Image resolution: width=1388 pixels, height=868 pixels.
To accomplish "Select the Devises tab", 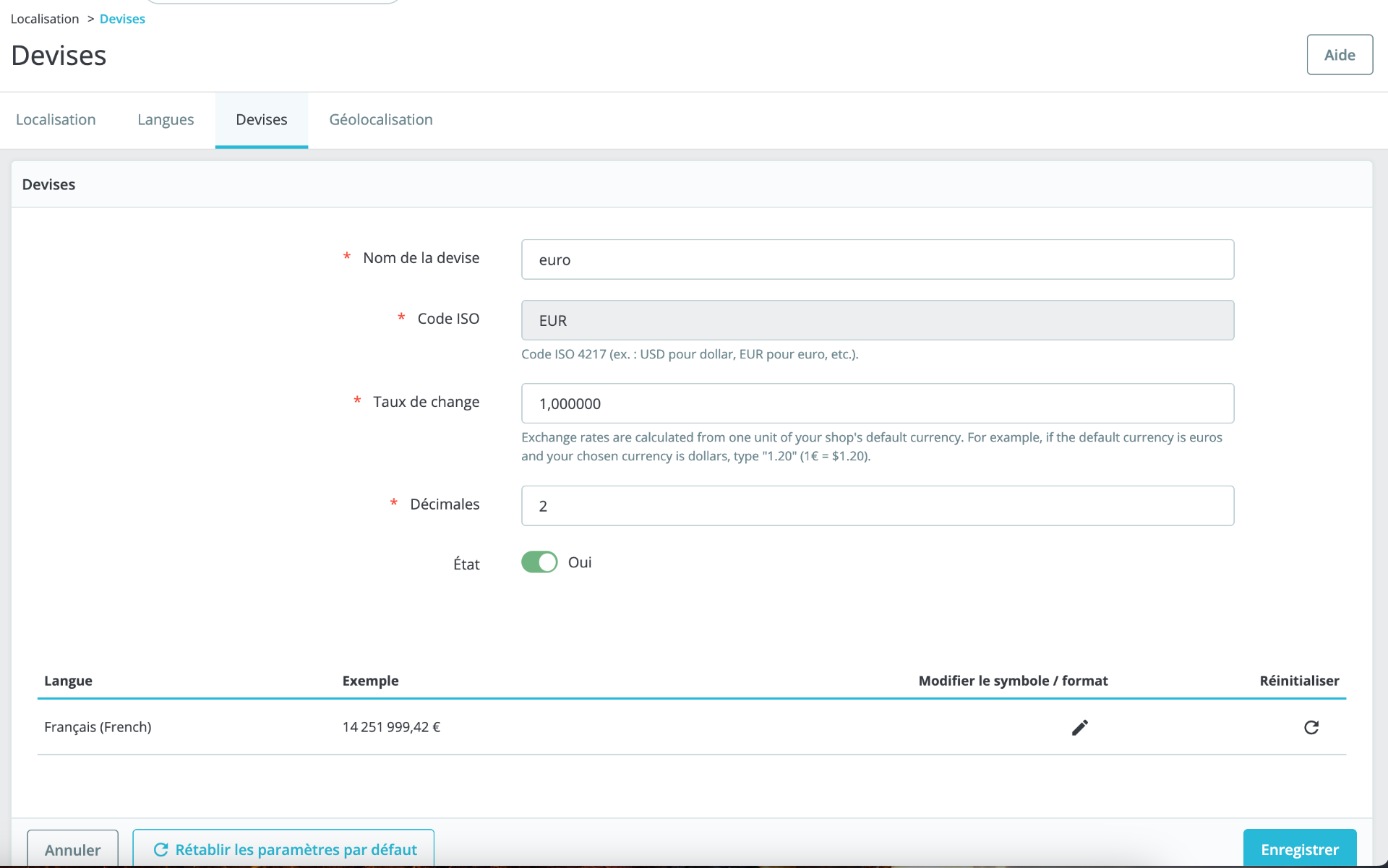I will coord(262,119).
